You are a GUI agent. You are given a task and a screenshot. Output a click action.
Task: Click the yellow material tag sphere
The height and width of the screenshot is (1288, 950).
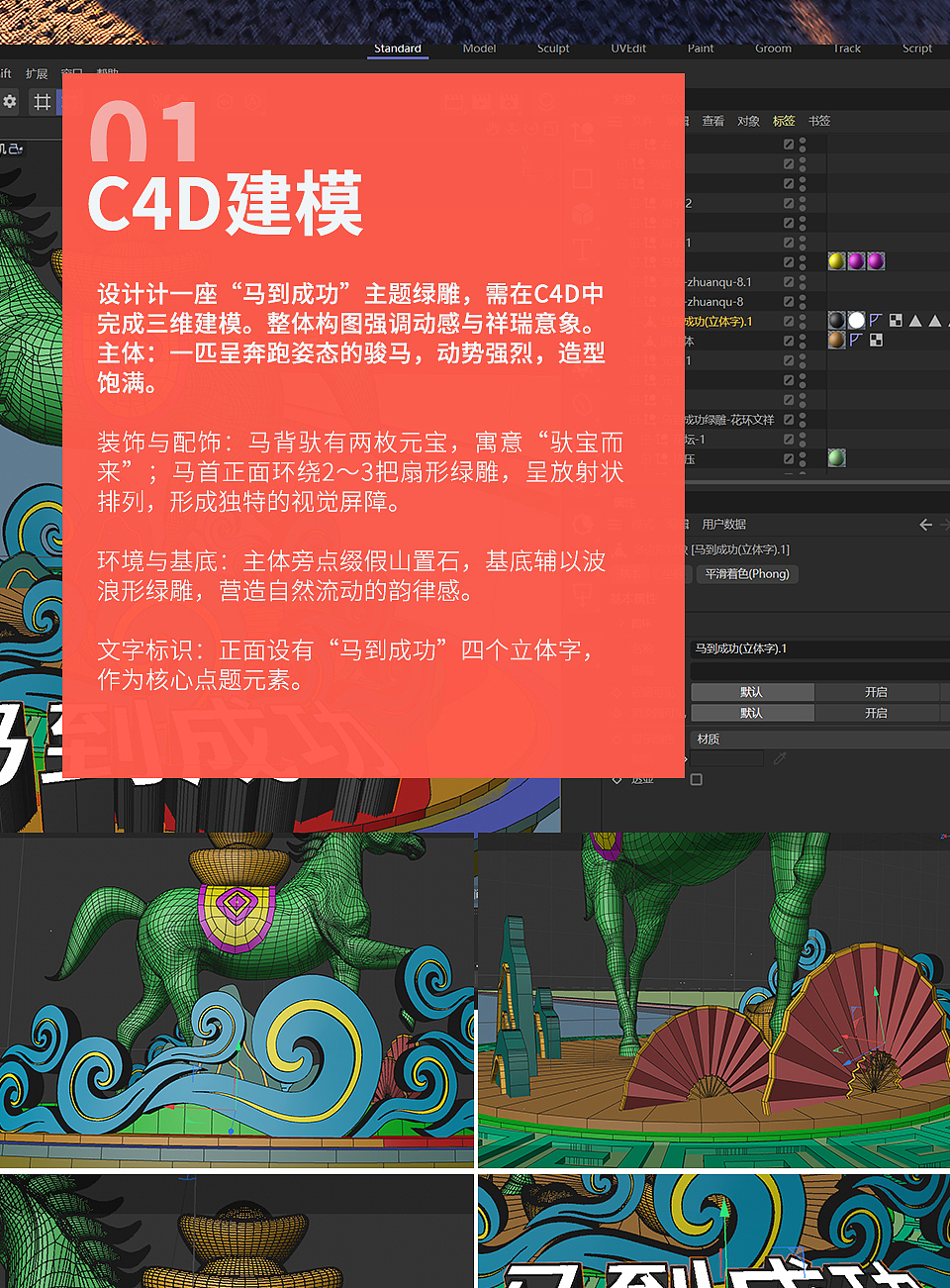click(835, 260)
